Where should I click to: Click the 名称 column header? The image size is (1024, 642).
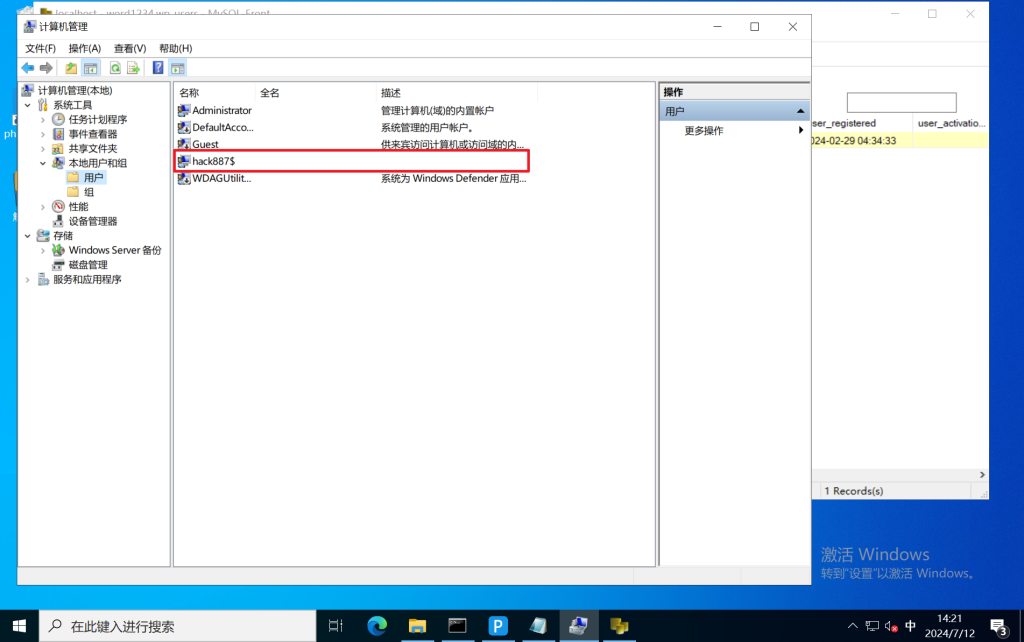pos(189,93)
